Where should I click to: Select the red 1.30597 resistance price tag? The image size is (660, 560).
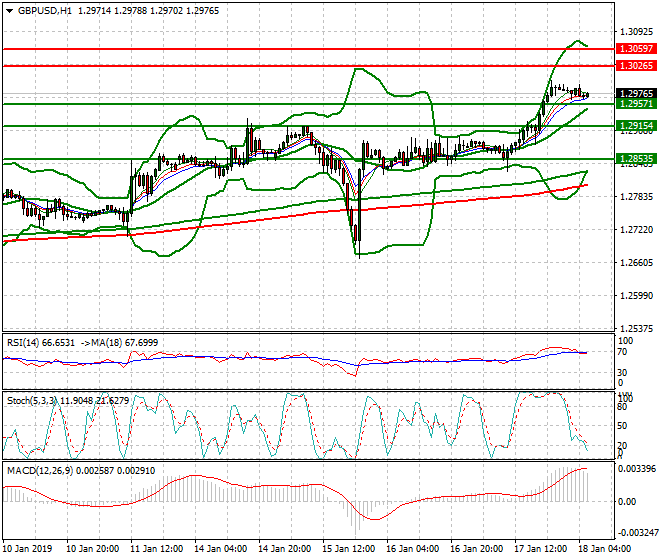pos(635,49)
